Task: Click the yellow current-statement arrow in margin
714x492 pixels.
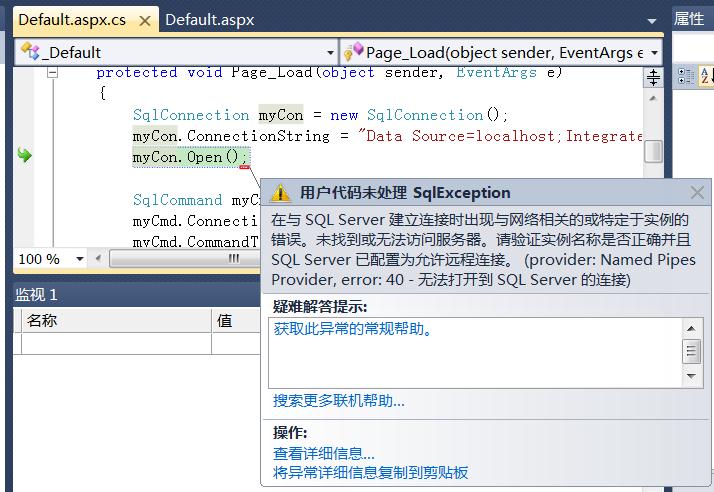Action: point(25,156)
